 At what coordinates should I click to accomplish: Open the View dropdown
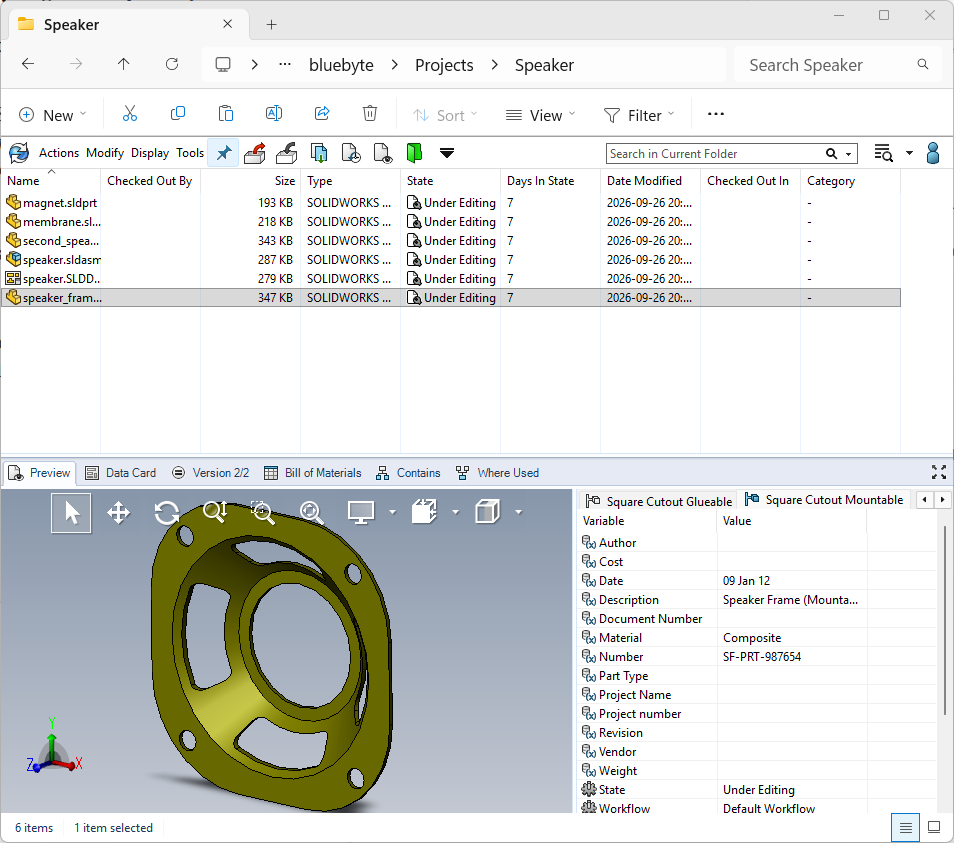point(541,115)
